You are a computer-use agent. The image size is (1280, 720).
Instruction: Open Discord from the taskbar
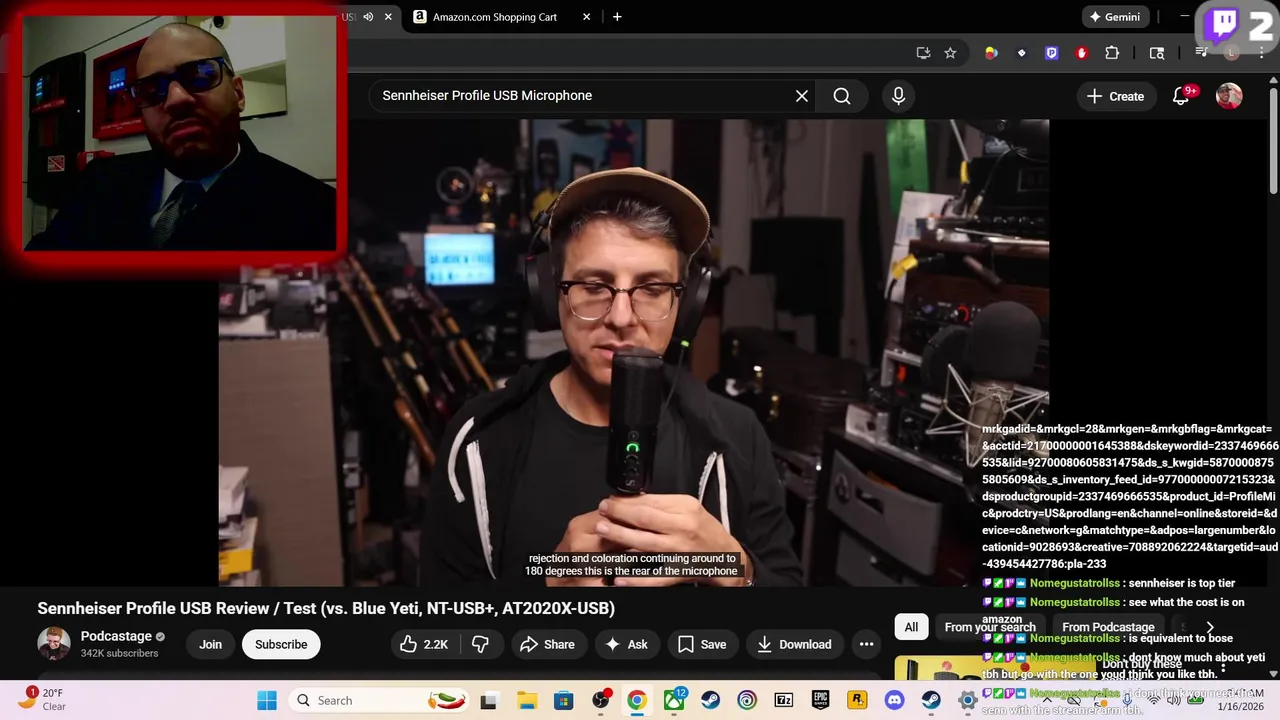point(894,700)
